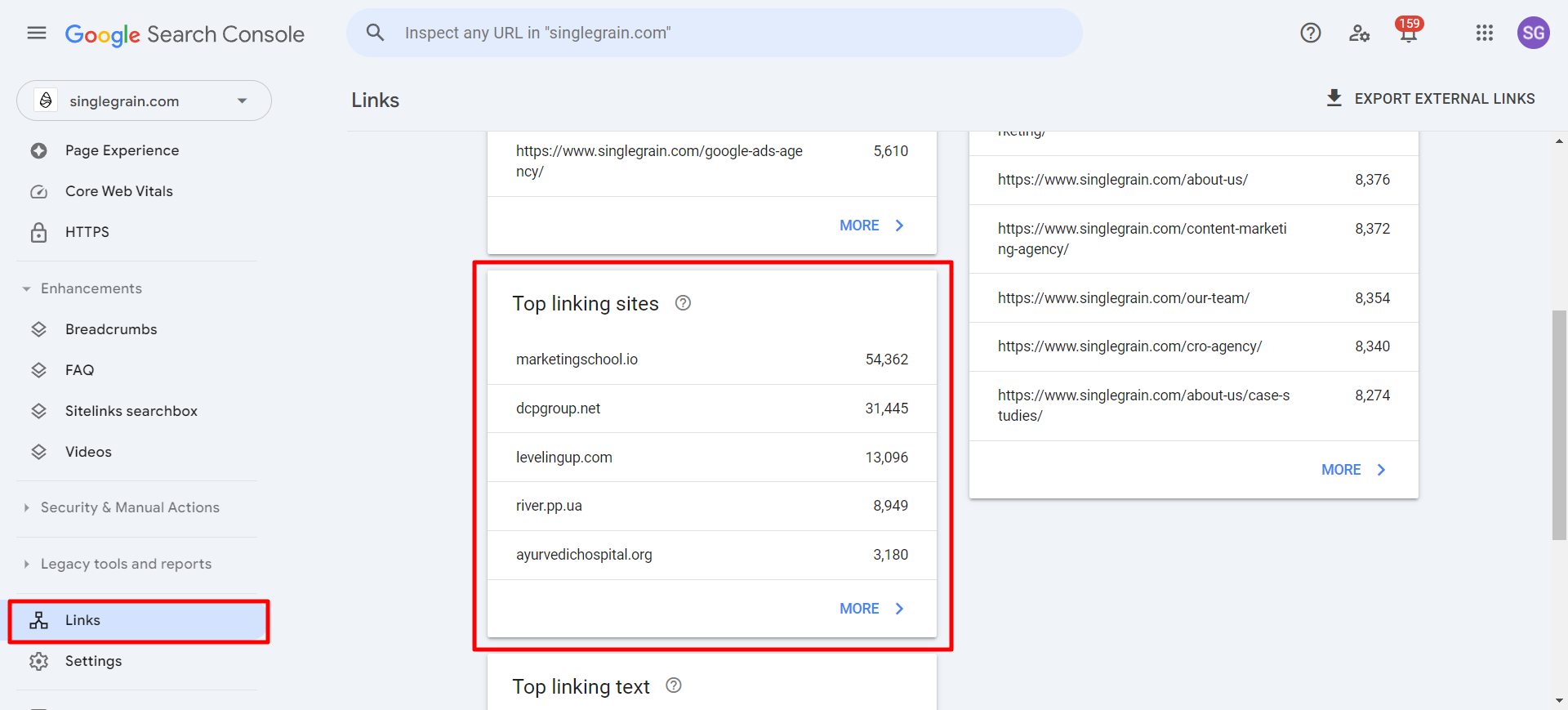Open ayurvedichospital.org linking site row
The width and height of the screenshot is (1568, 710).
point(712,555)
